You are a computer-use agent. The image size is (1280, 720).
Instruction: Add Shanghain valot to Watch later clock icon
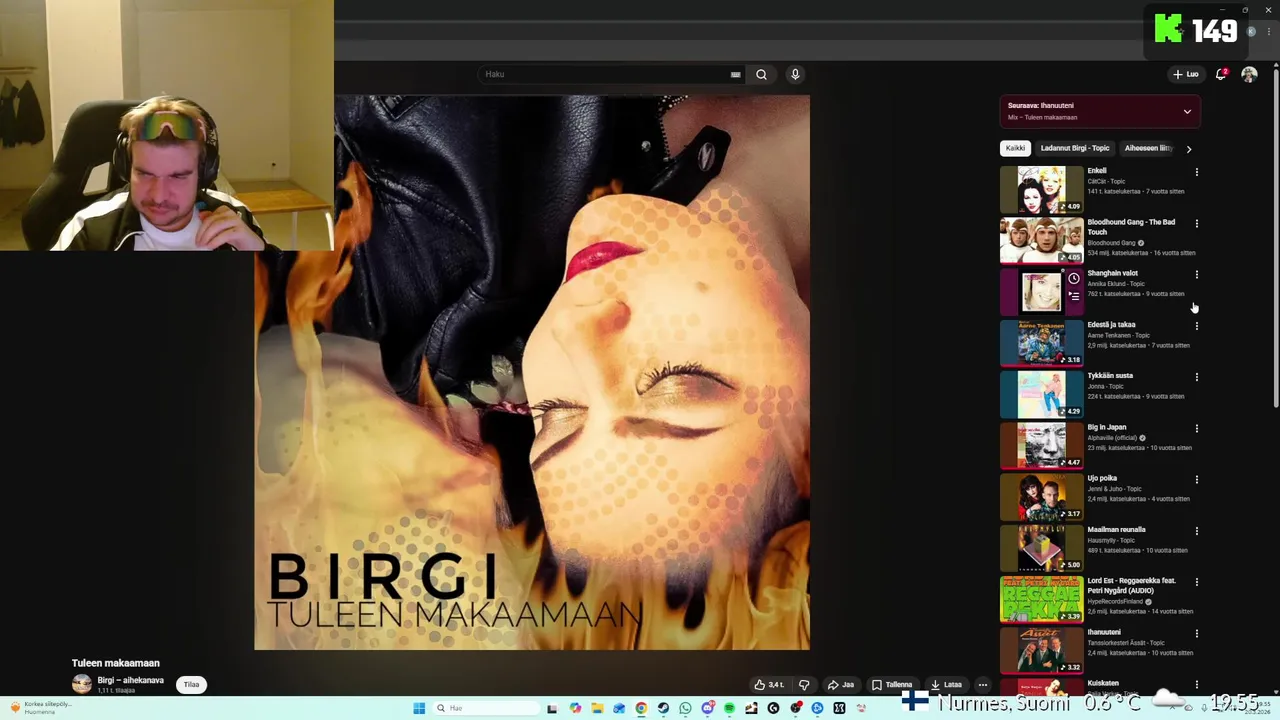[1074, 279]
